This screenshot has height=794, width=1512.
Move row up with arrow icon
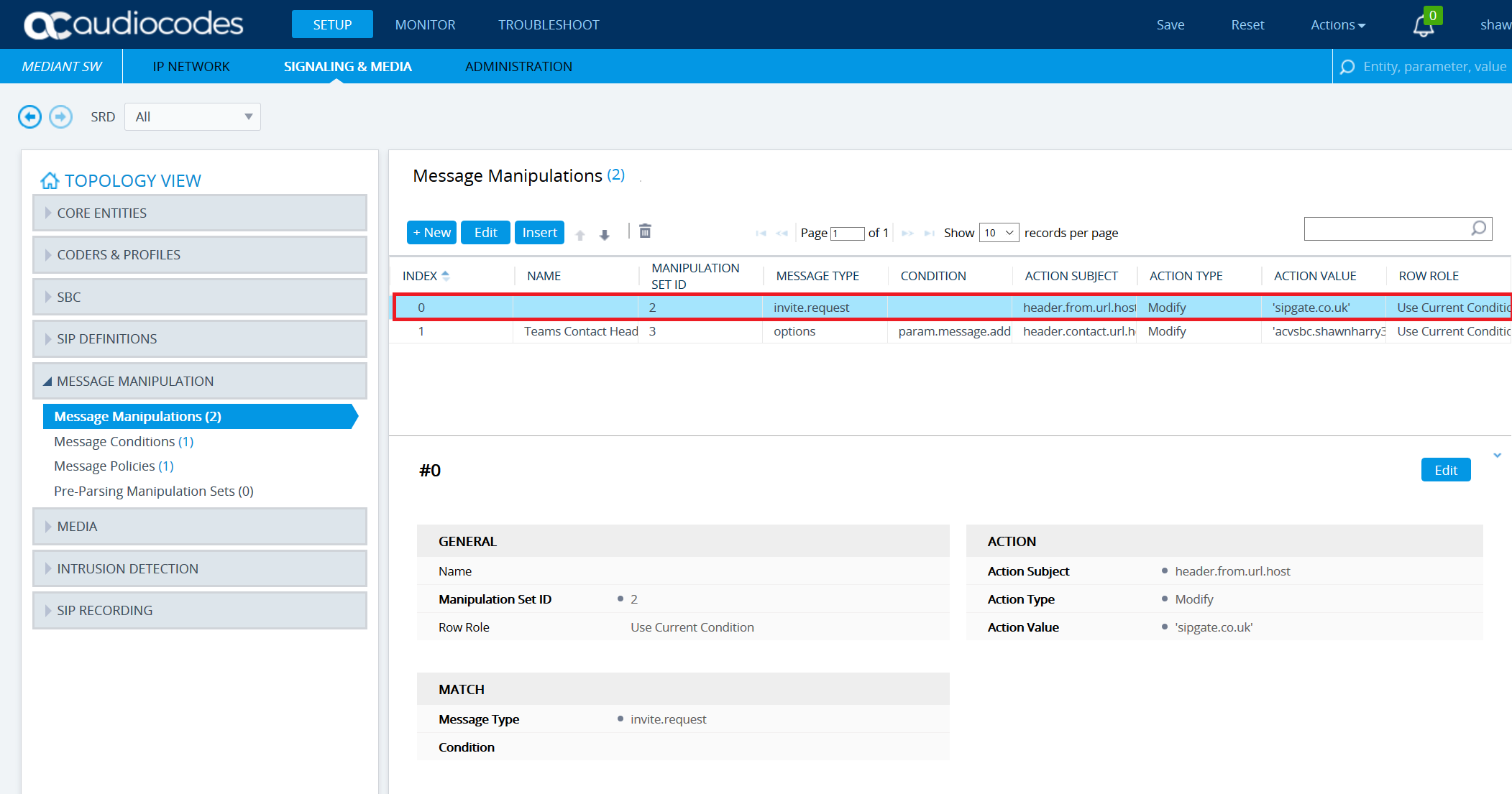(580, 234)
